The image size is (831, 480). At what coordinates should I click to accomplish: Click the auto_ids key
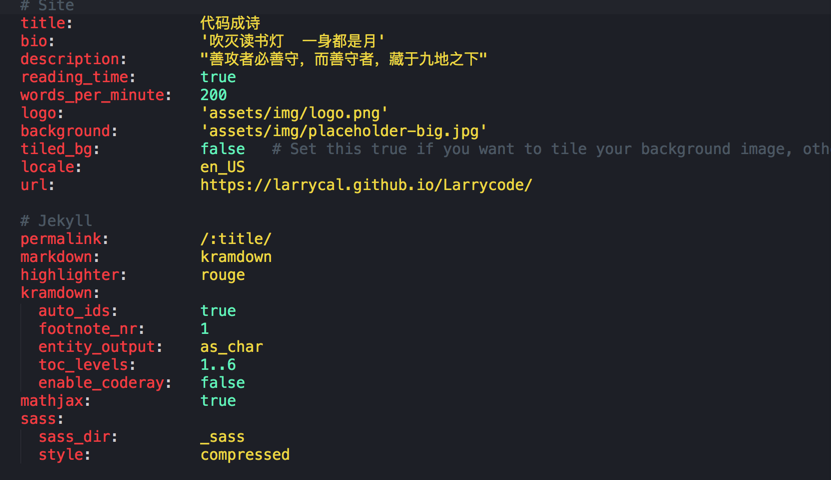coord(74,311)
